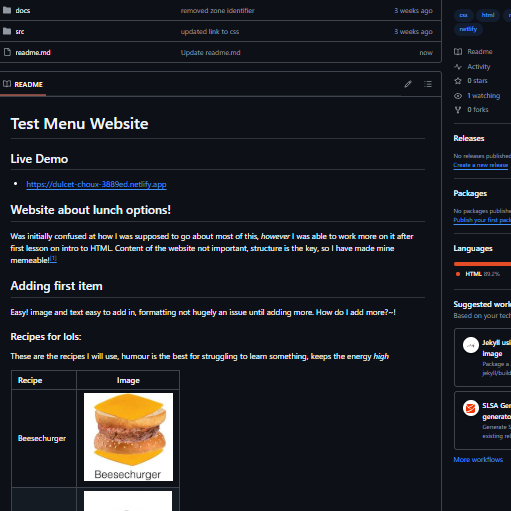This screenshot has height=511, width=511.
Task: Open the netlify.app live demo link
Action: pyautogui.click(x=96, y=184)
